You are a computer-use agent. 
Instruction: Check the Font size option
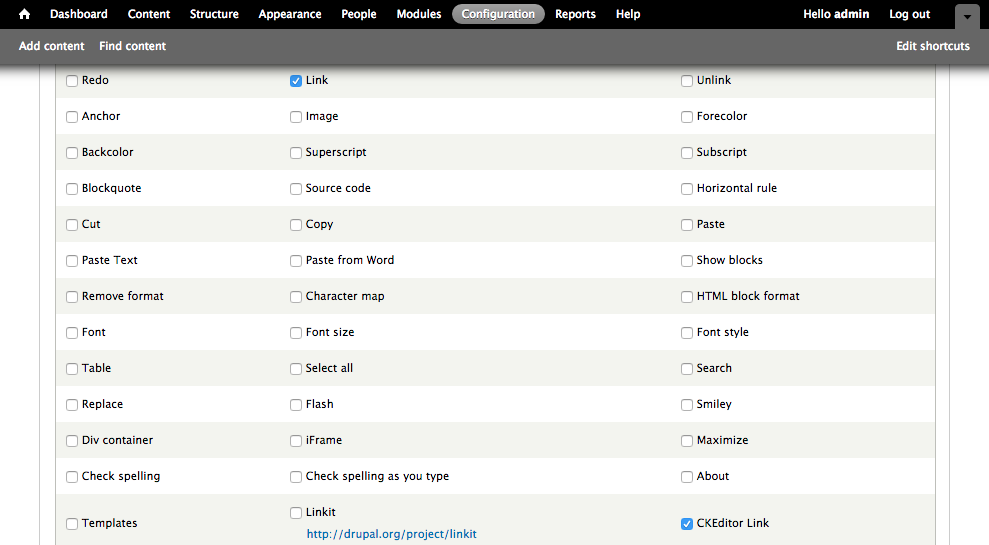point(296,333)
